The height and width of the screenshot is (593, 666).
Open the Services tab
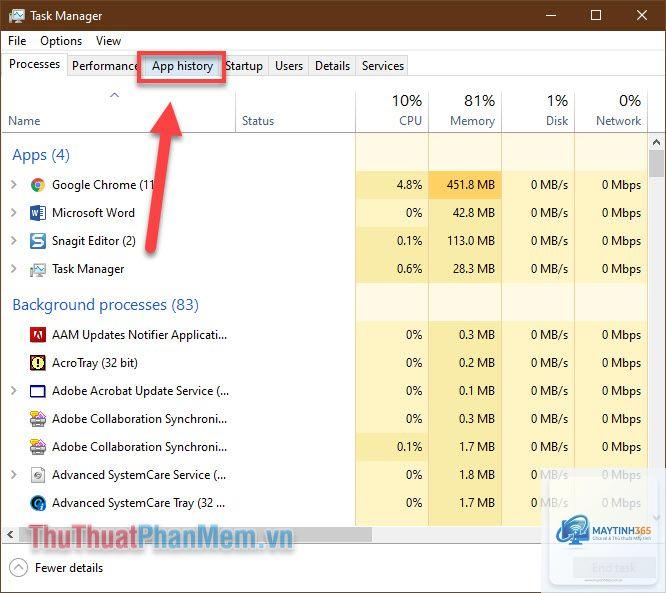point(383,66)
